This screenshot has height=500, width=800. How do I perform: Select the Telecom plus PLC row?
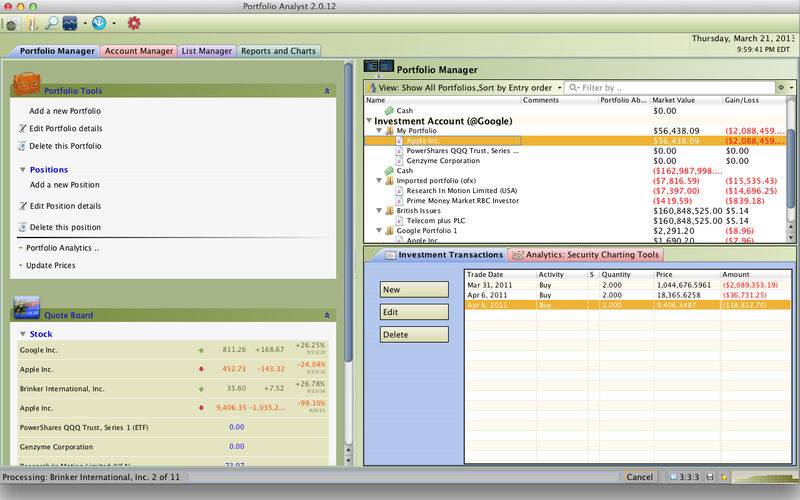click(577, 221)
